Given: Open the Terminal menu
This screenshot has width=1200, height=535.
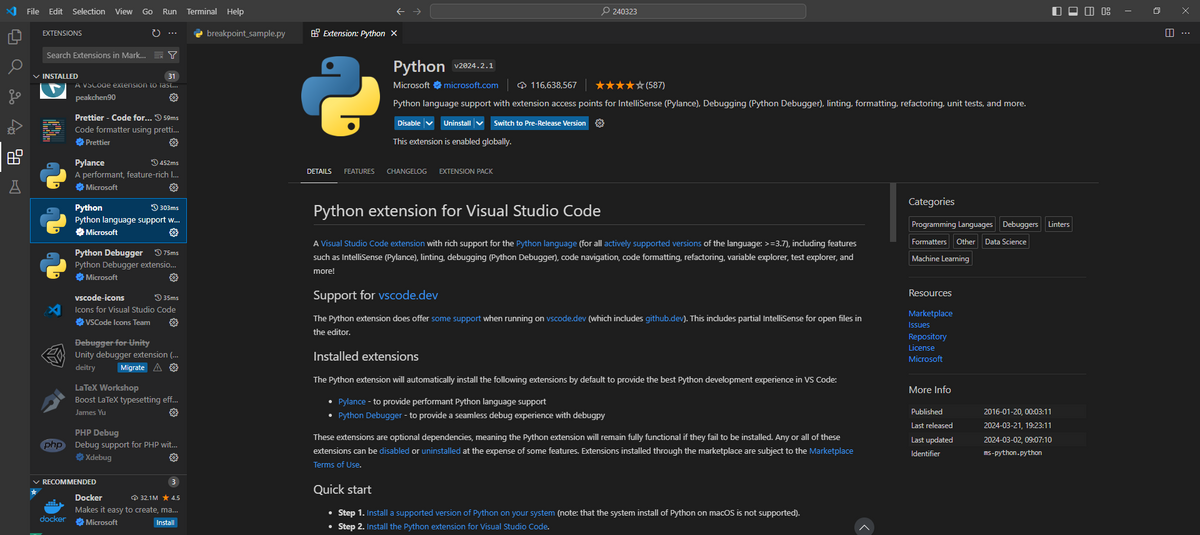Looking at the screenshot, I should coord(201,11).
